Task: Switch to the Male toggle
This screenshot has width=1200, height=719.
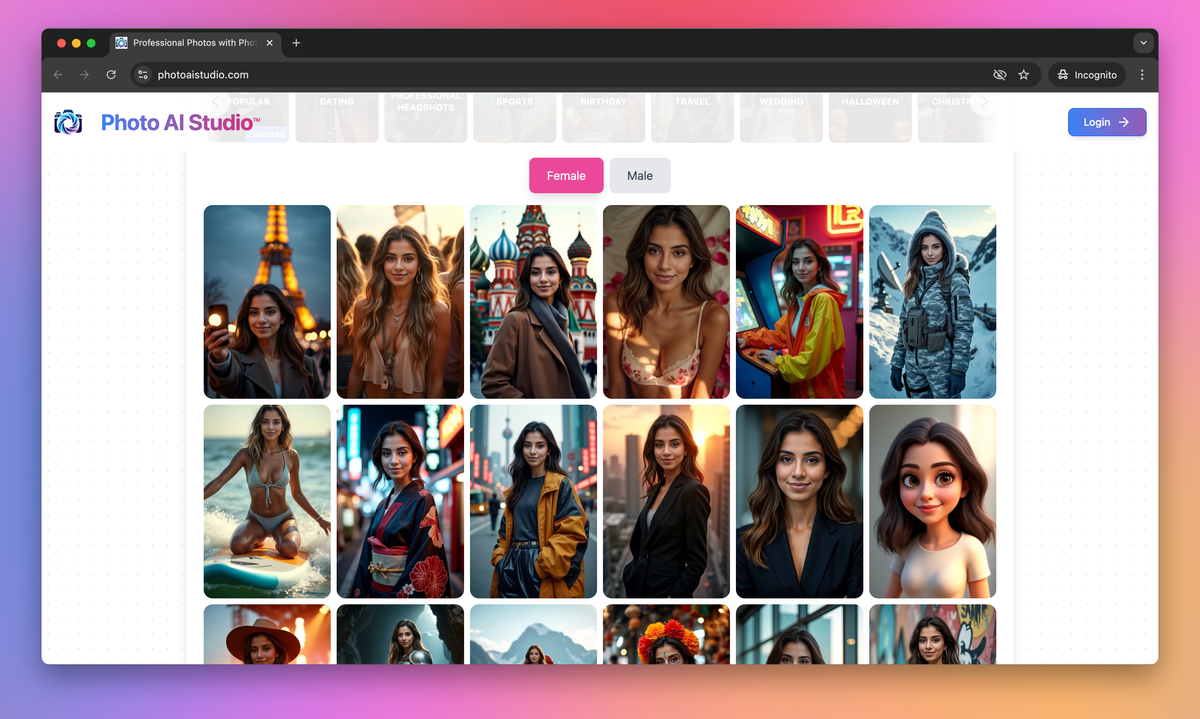Action: pos(640,175)
